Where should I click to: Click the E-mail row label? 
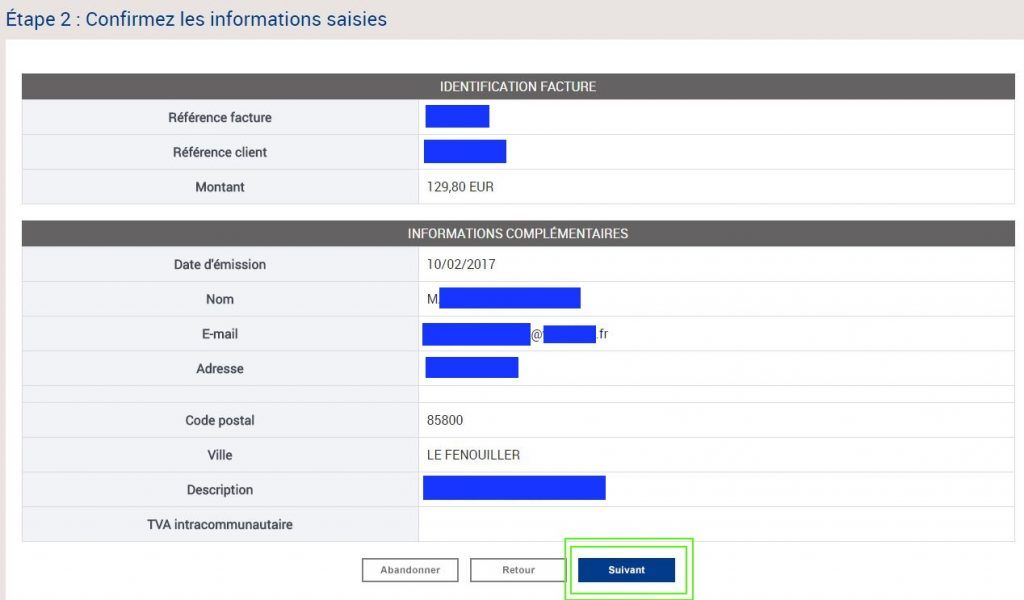[220, 334]
